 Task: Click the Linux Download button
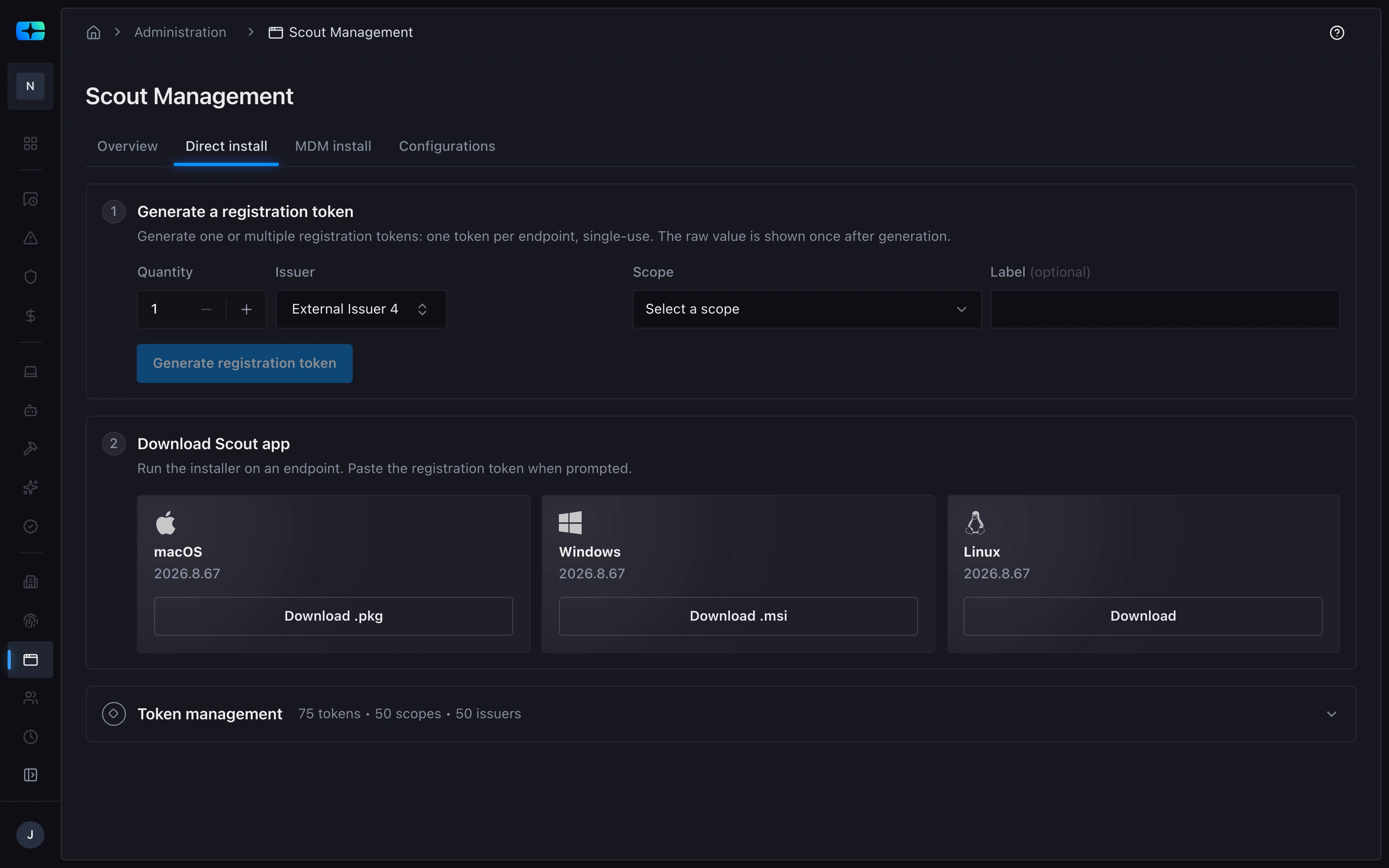point(1143,616)
